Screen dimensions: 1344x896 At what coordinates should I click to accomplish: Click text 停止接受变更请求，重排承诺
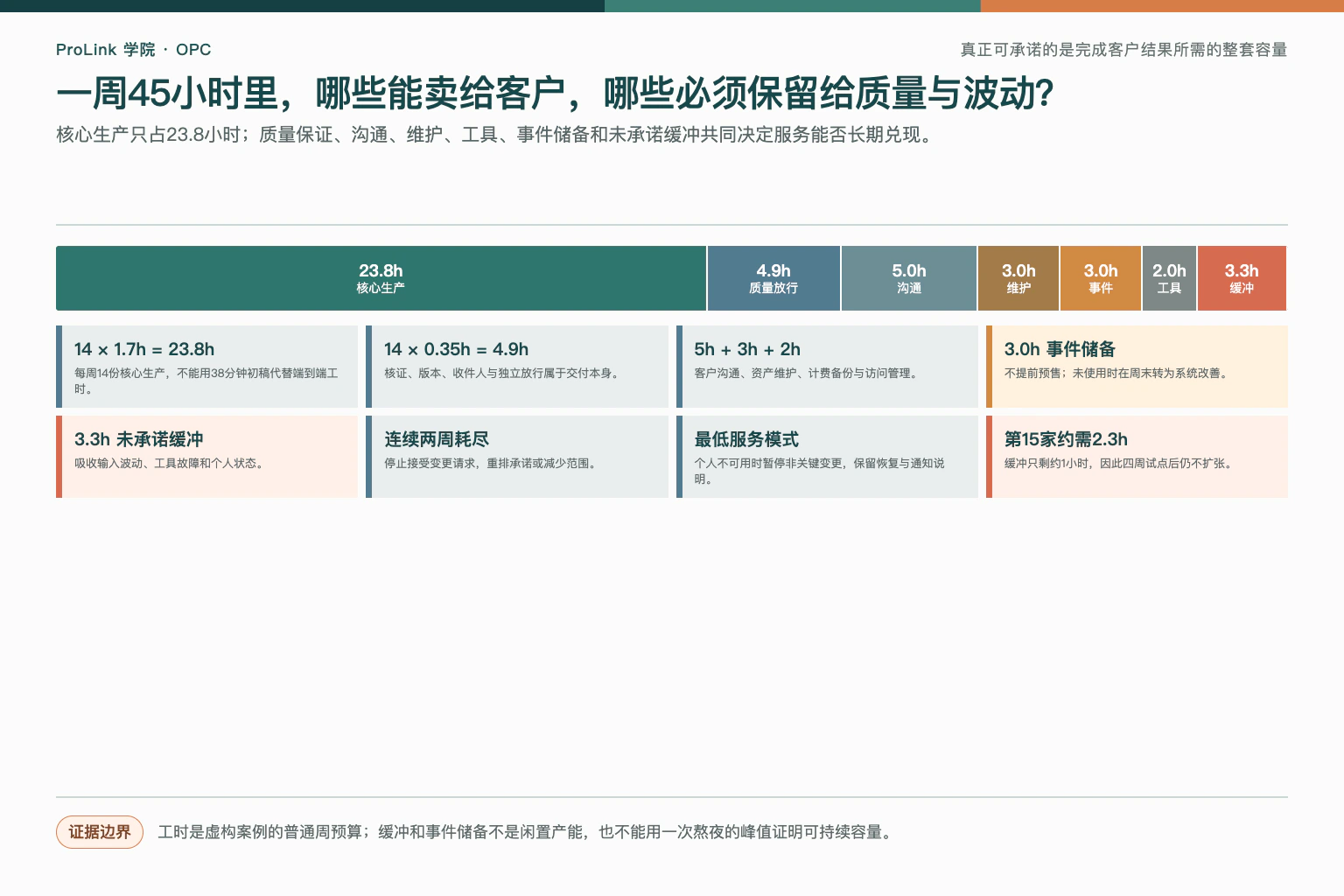point(493,464)
